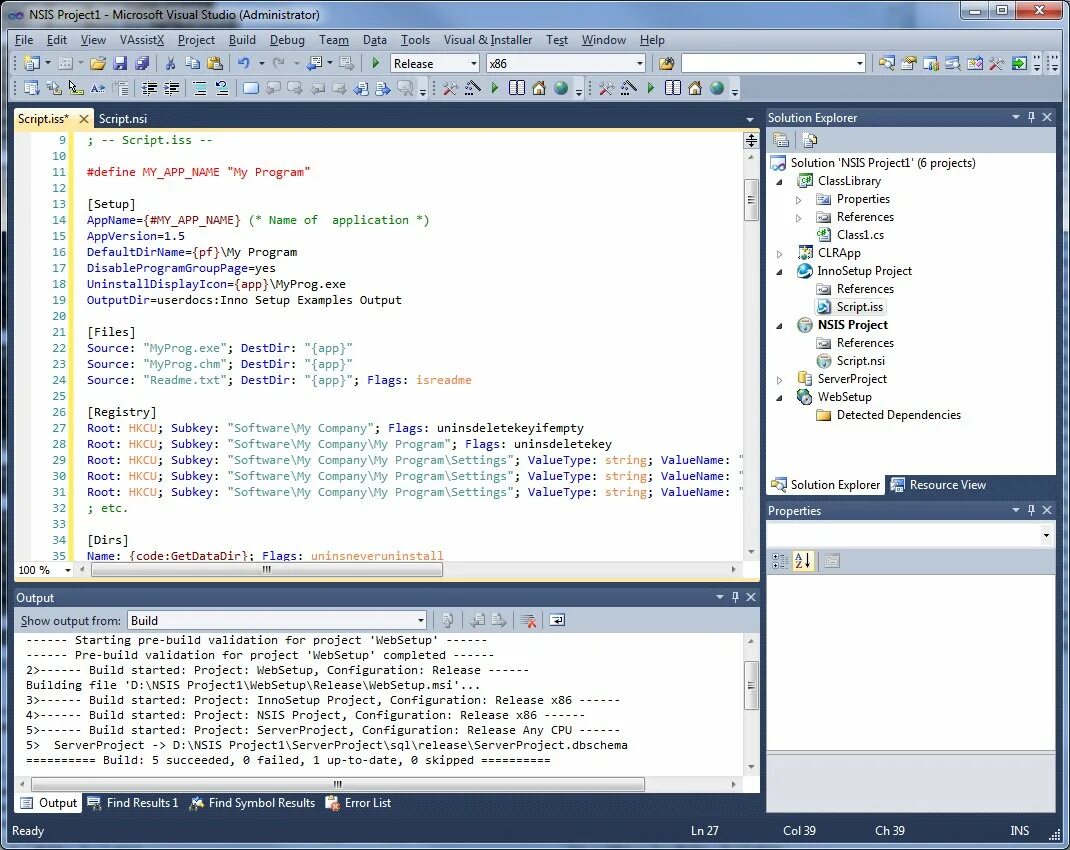Screen dimensions: 1070x850
Task: Collapse the ClassLibrary project node
Action: point(779,181)
